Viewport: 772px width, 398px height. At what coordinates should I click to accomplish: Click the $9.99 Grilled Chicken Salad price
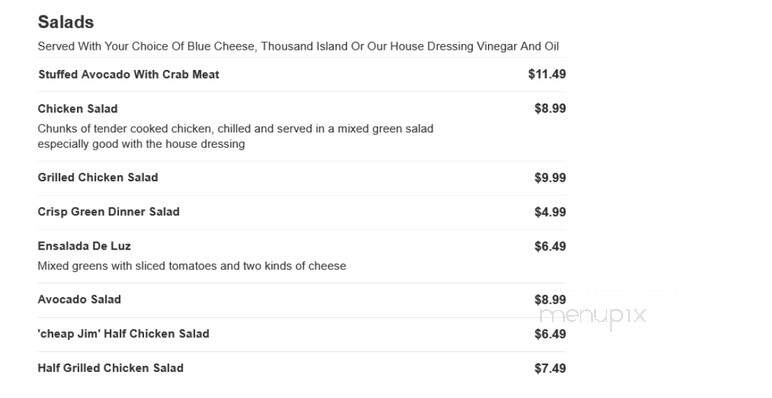point(550,178)
